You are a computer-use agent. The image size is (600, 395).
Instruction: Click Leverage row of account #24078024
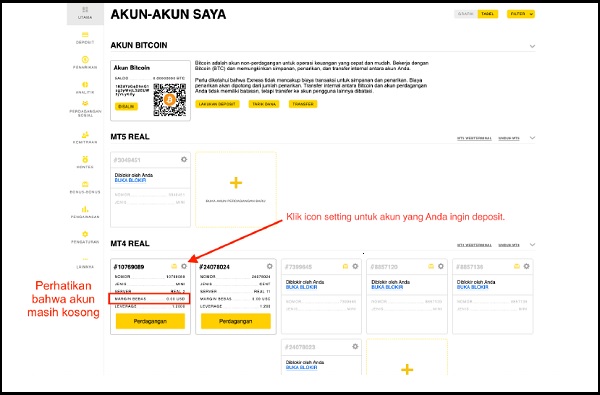[x=235, y=307]
